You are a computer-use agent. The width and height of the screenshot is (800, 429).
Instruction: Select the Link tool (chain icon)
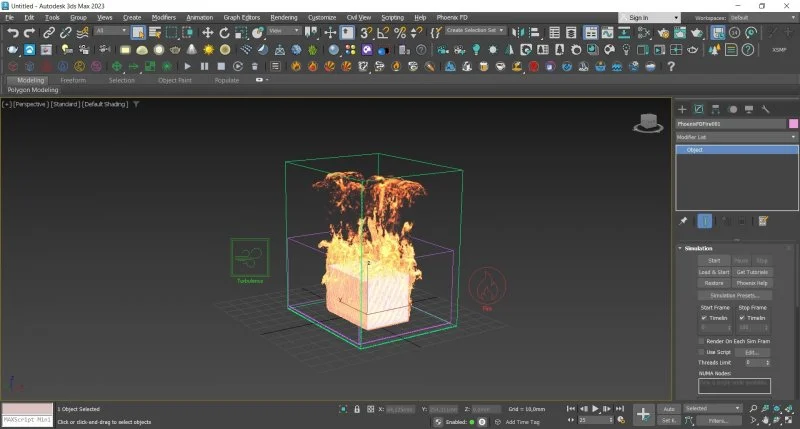coord(48,33)
